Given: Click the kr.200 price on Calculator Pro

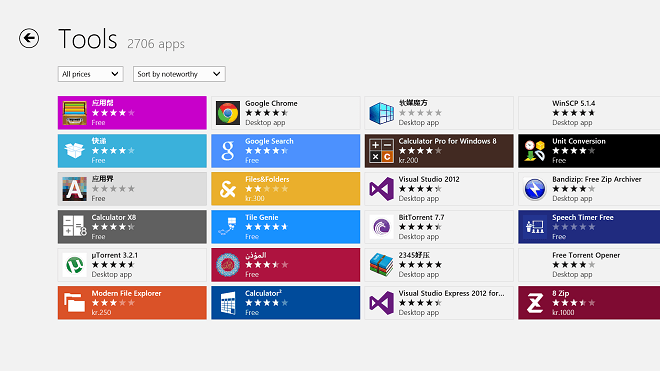Looking at the screenshot, I should click(x=408, y=160).
